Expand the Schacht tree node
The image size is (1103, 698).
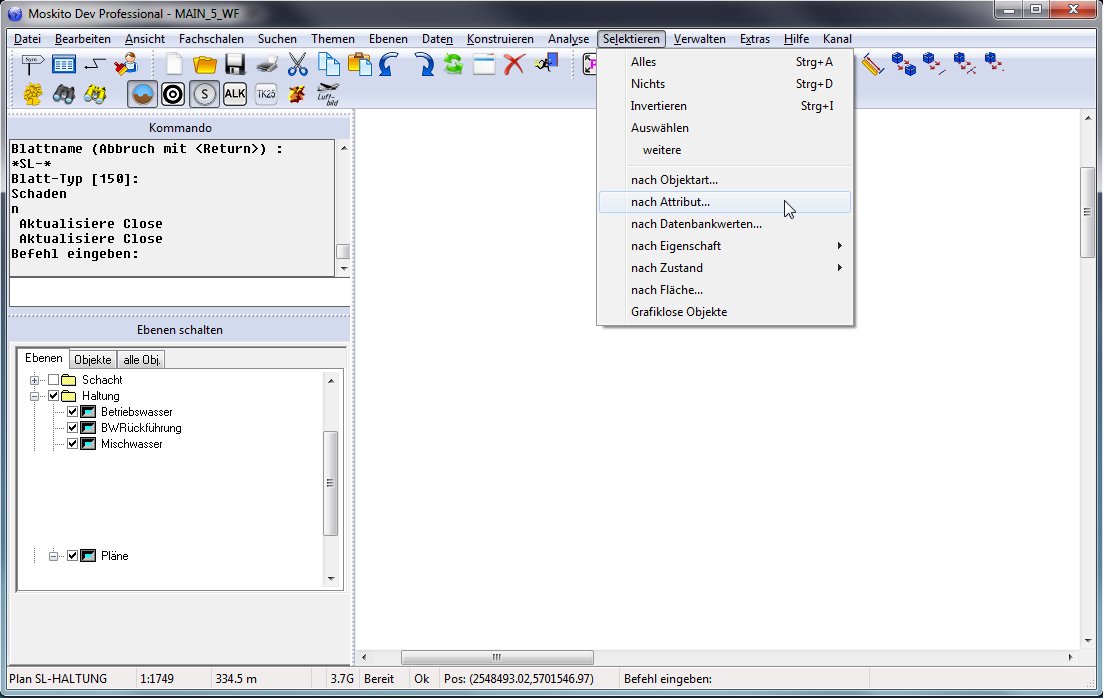[35, 380]
